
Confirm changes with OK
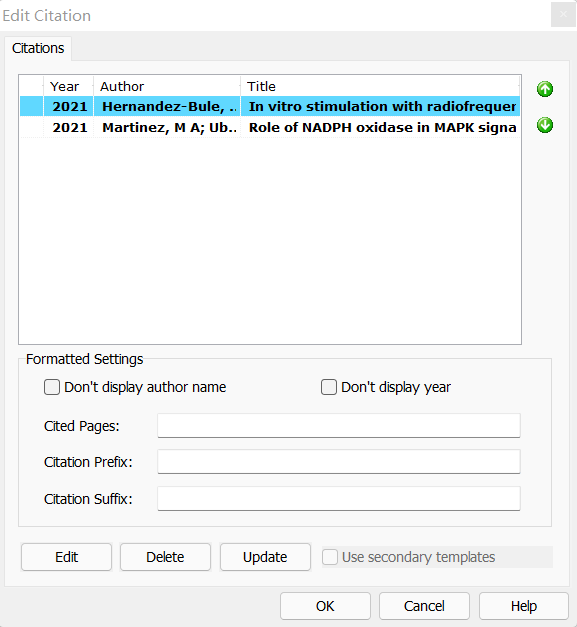pyautogui.click(x=325, y=606)
